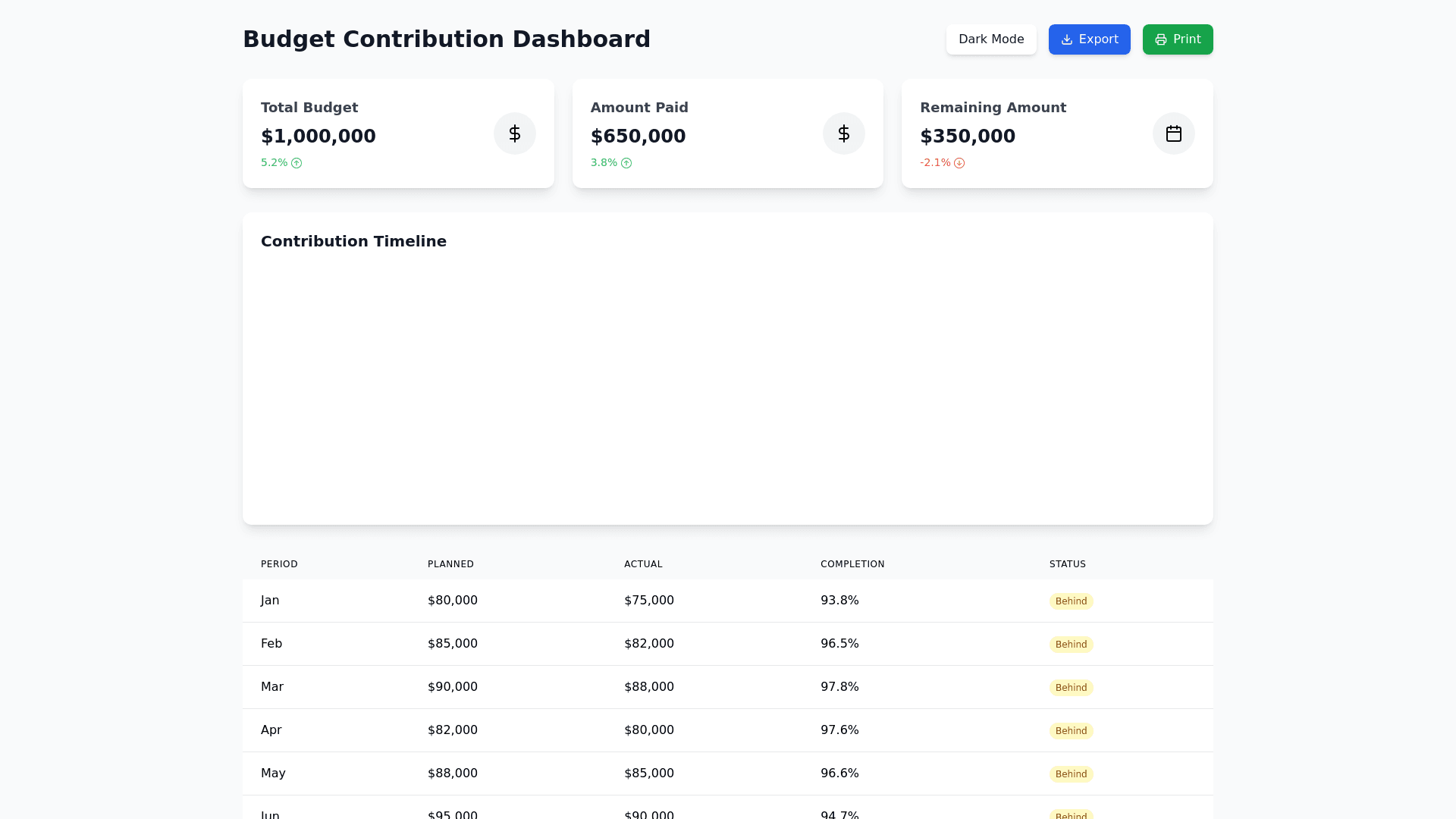The image size is (1456, 819).
Task: Click the up-arrow icon beside 3.8%
Action: click(x=626, y=163)
